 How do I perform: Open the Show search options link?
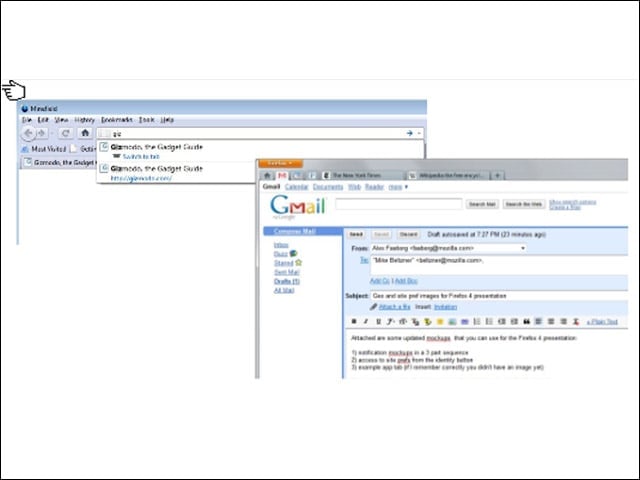572,202
